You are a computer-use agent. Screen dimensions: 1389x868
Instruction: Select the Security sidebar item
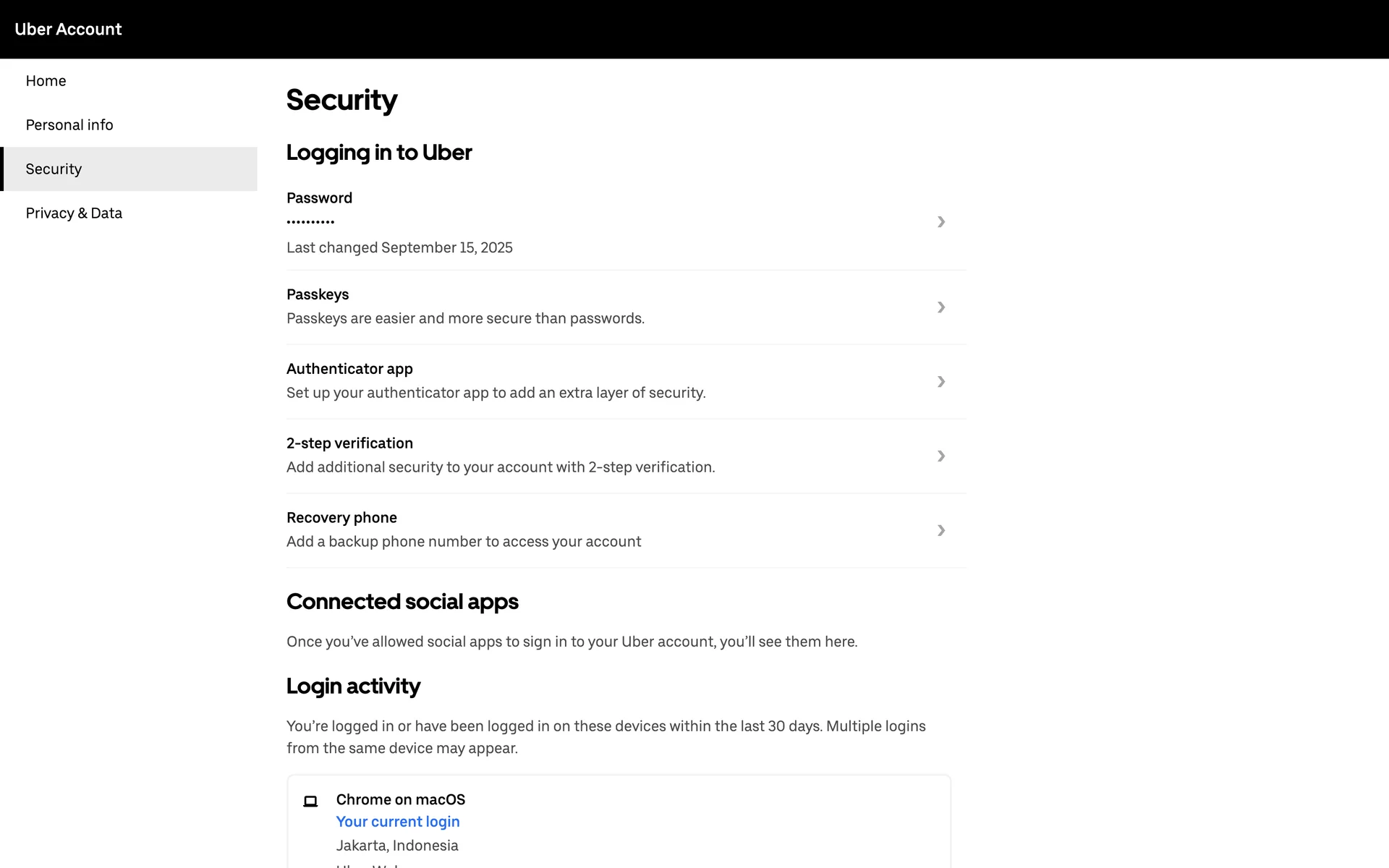coord(54,169)
